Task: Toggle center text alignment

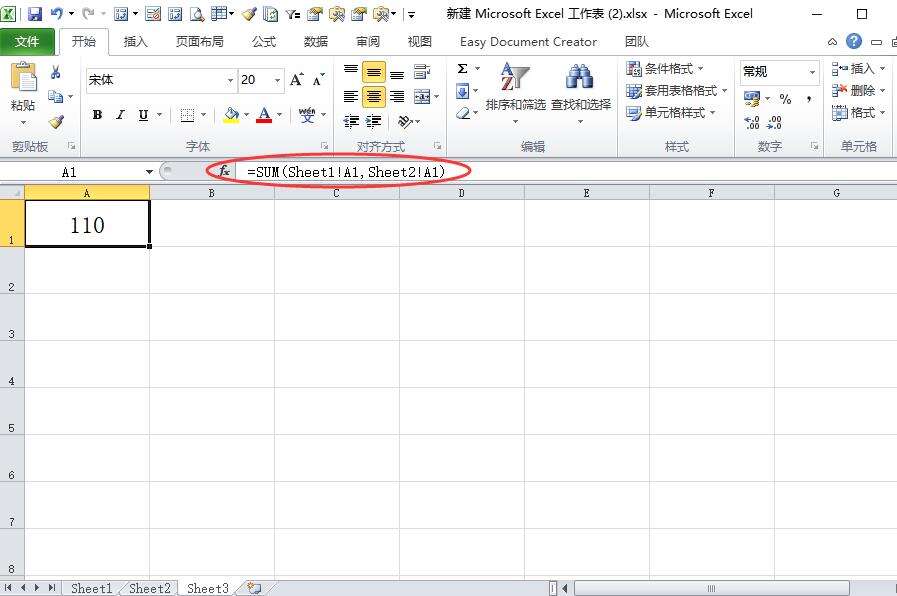Action: pyautogui.click(x=374, y=97)
